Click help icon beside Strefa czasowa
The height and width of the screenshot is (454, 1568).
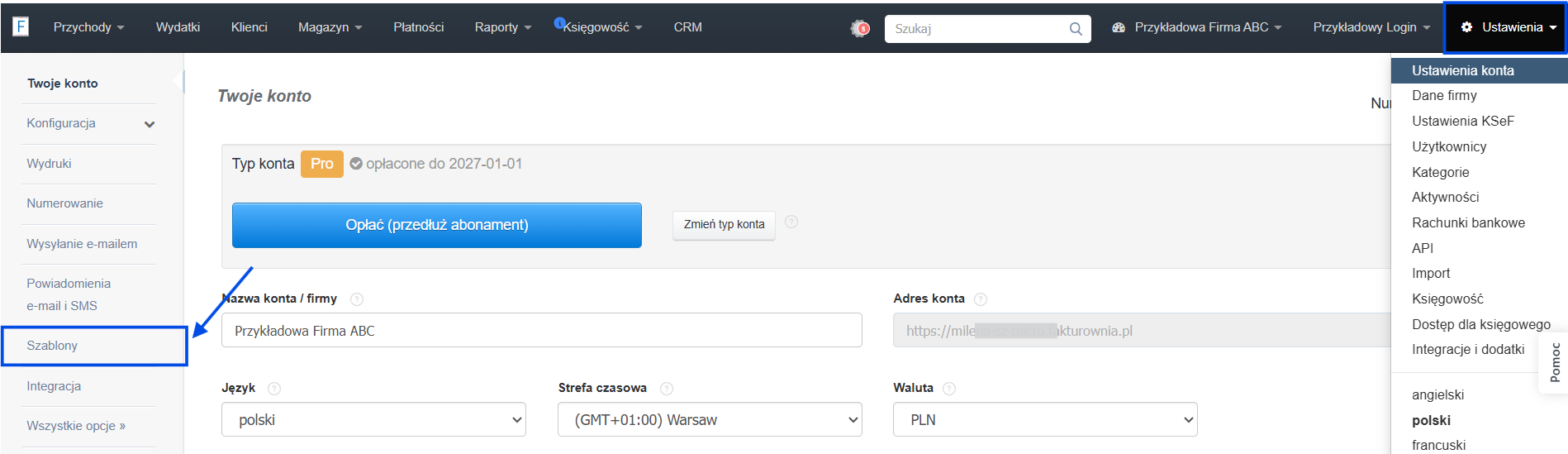[667, 389]
